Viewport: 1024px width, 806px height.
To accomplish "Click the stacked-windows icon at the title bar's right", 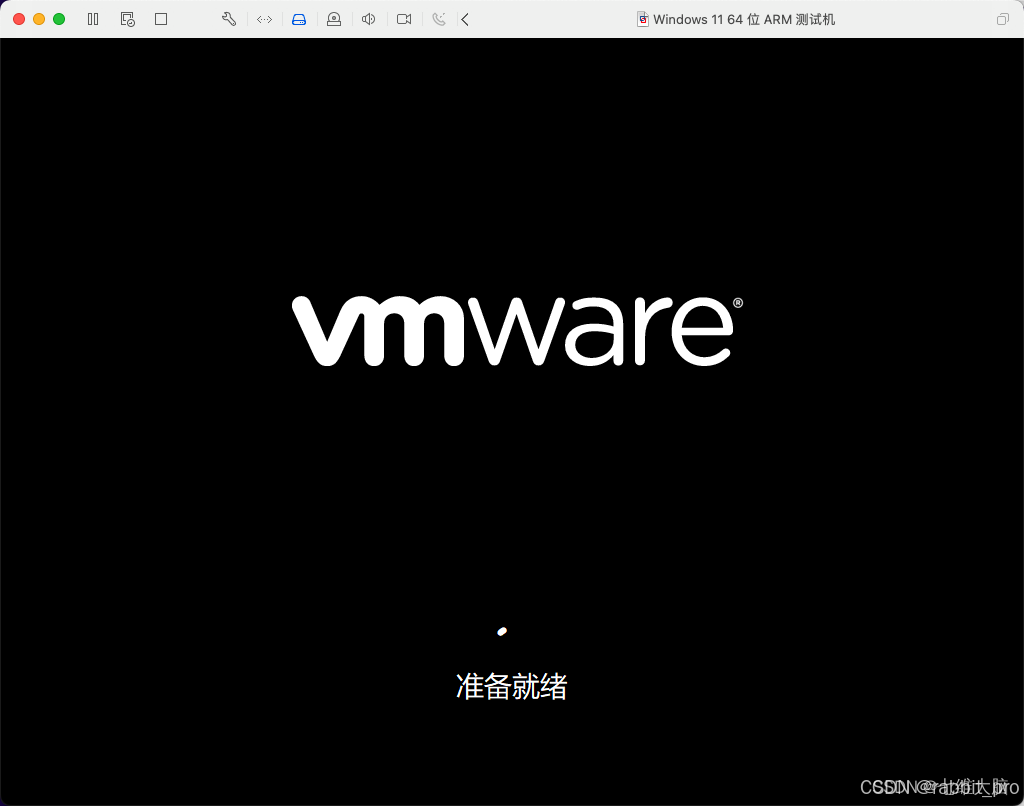I will click(1002, 19).
